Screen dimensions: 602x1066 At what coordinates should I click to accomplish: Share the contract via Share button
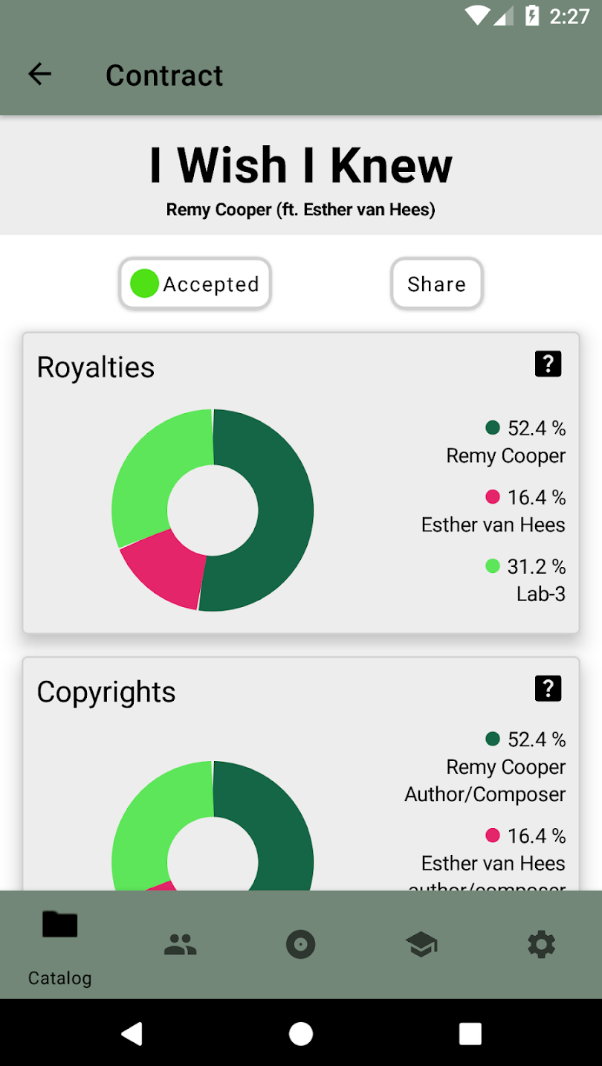click(437, 283)
